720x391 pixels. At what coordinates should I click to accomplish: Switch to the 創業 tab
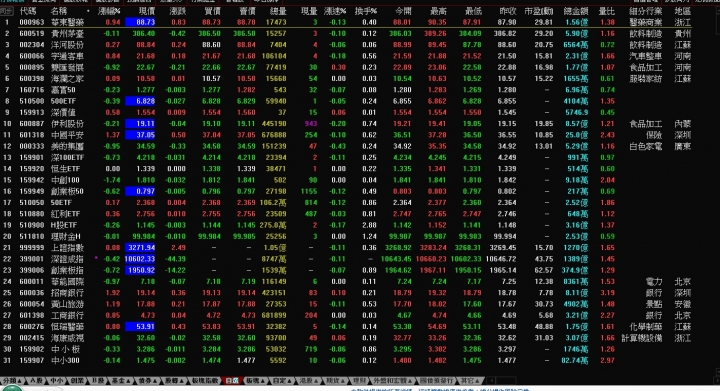tap(77, 380)
